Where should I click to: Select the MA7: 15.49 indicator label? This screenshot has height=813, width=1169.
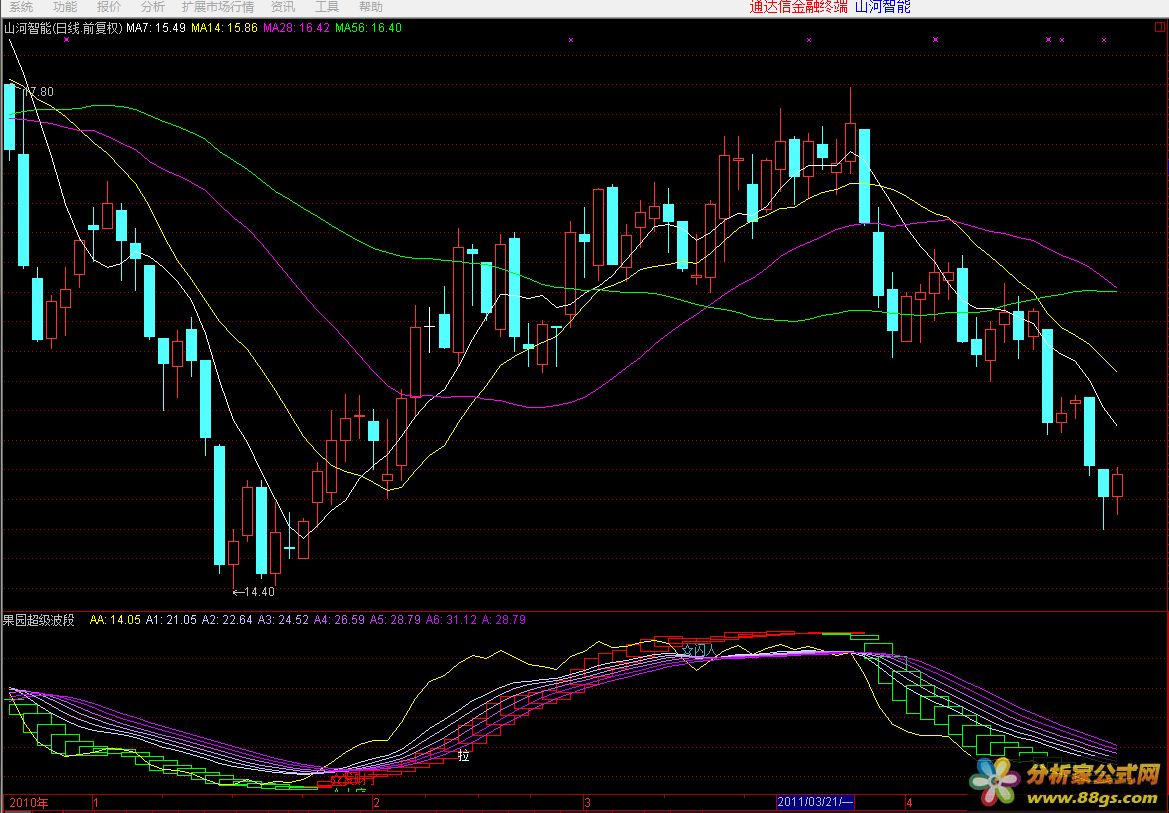click(156, 28)
